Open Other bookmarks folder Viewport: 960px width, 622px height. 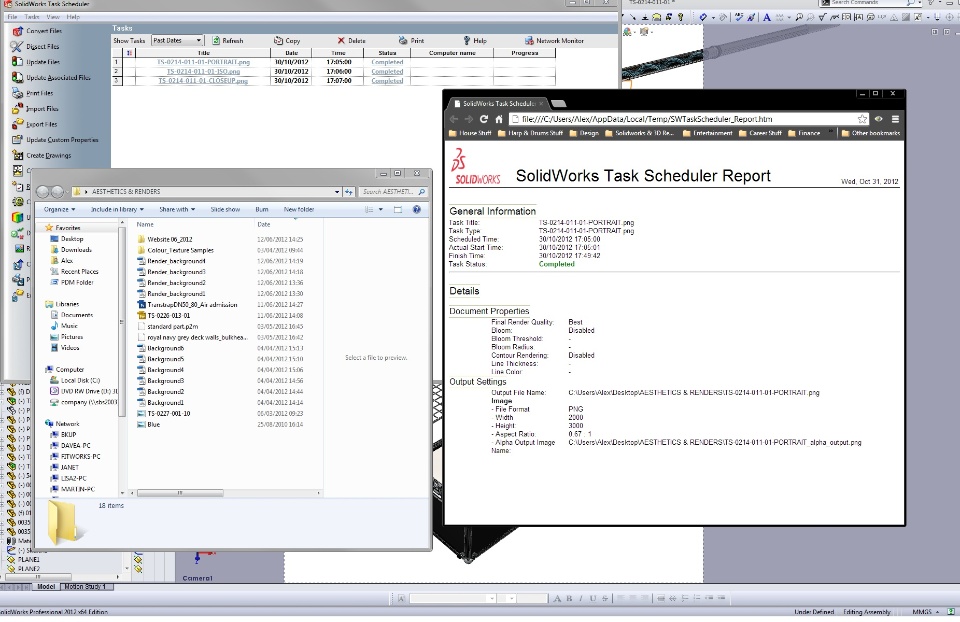tap(871, 133)
